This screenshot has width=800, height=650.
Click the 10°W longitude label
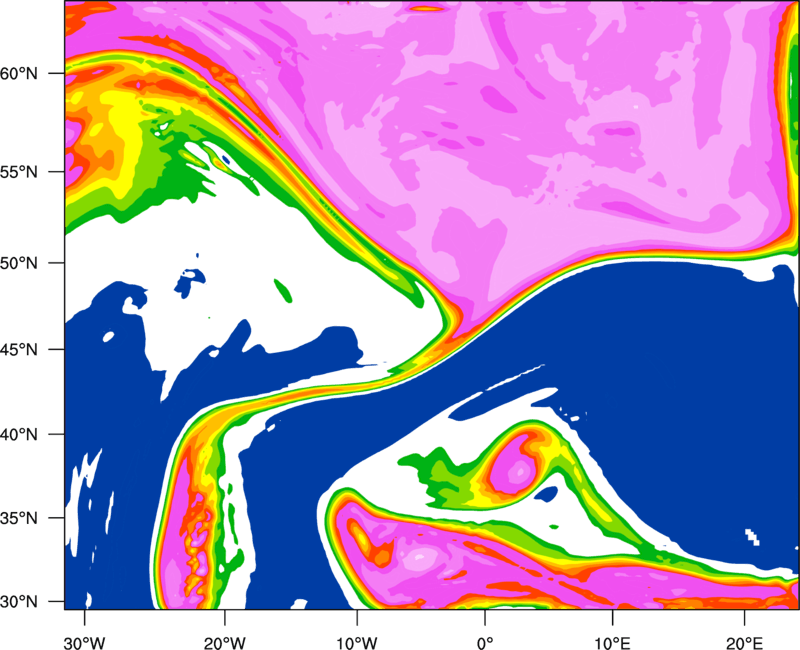point(356,643)
